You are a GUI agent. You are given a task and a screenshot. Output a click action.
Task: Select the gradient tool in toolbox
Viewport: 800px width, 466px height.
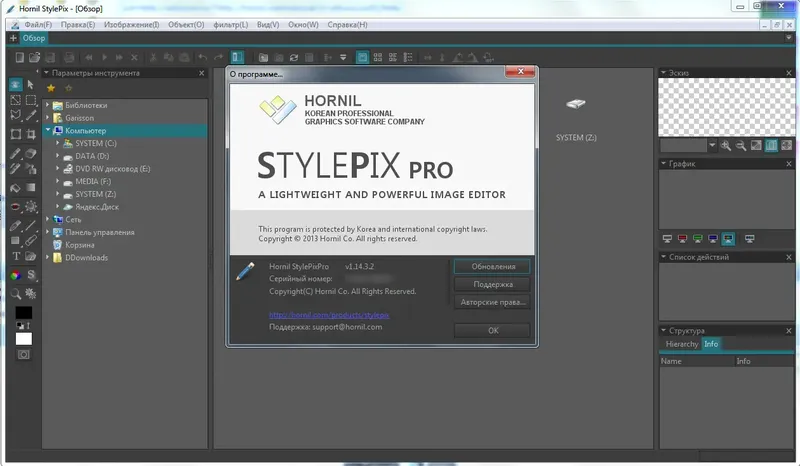[31, 188]
